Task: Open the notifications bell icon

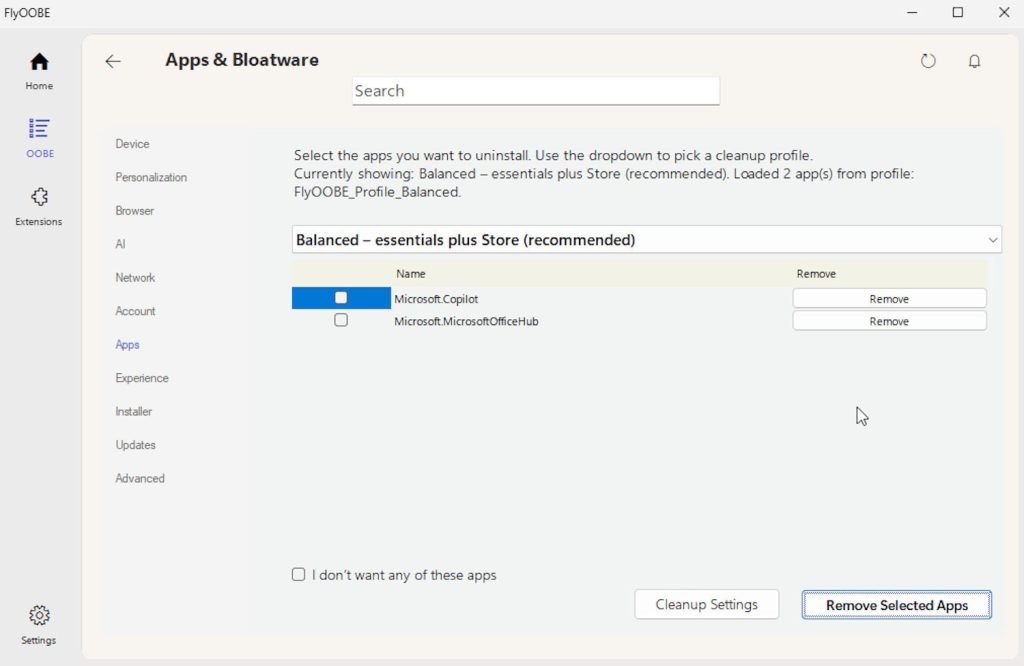Action: pos(974,61)
